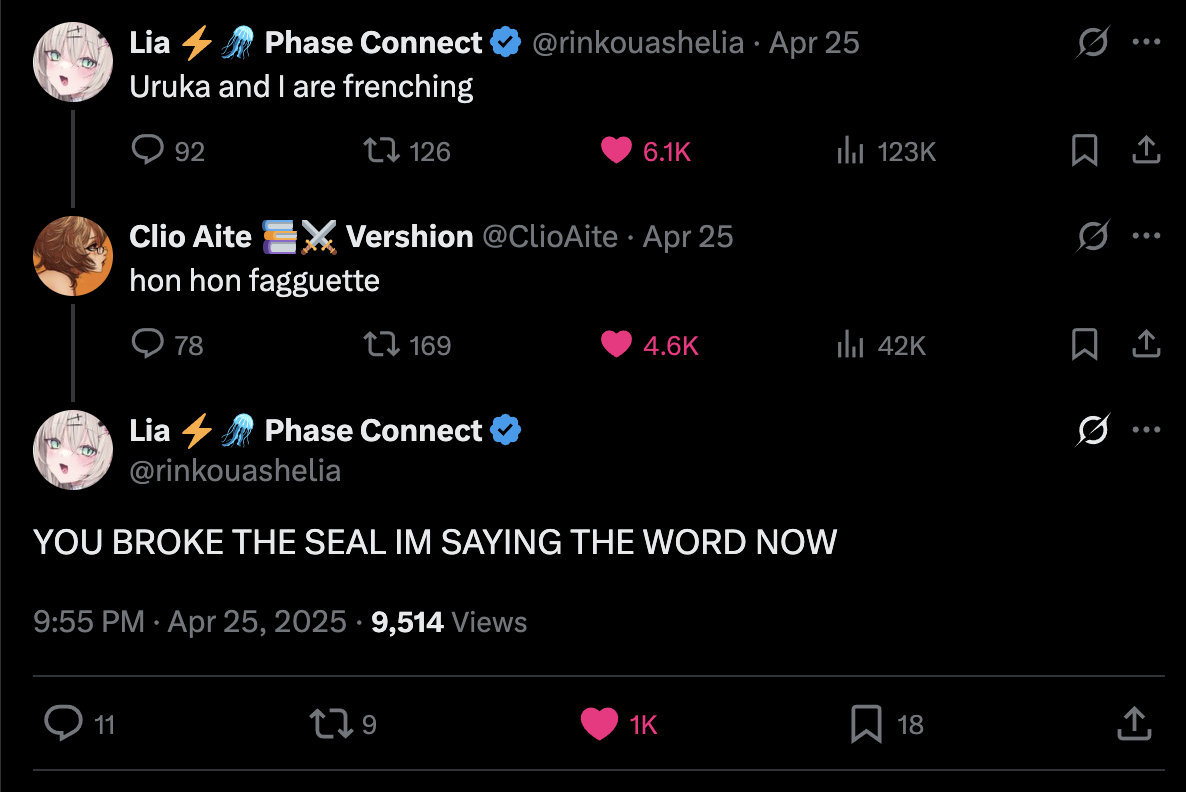
Task: Open Grok icon on first tweet
Action: click(1092, 43)
